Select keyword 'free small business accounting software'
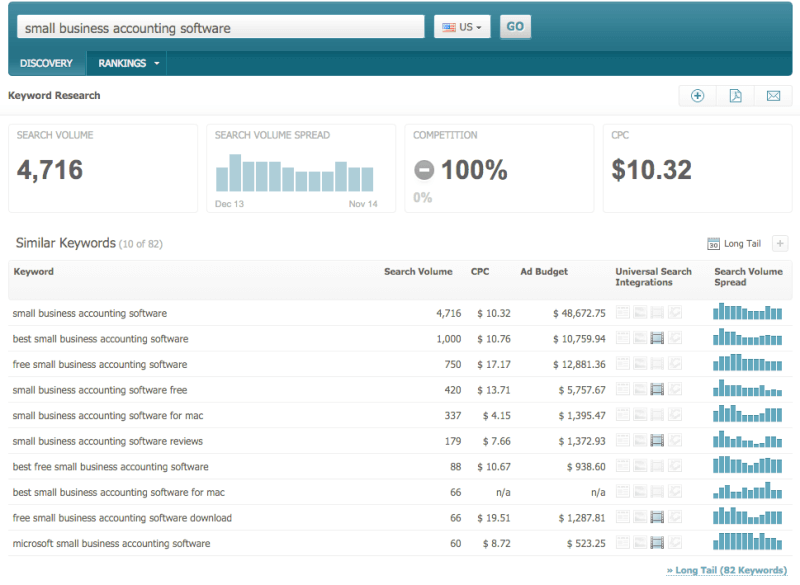Viewport: 800px width, 585px height. click(100, 365)
